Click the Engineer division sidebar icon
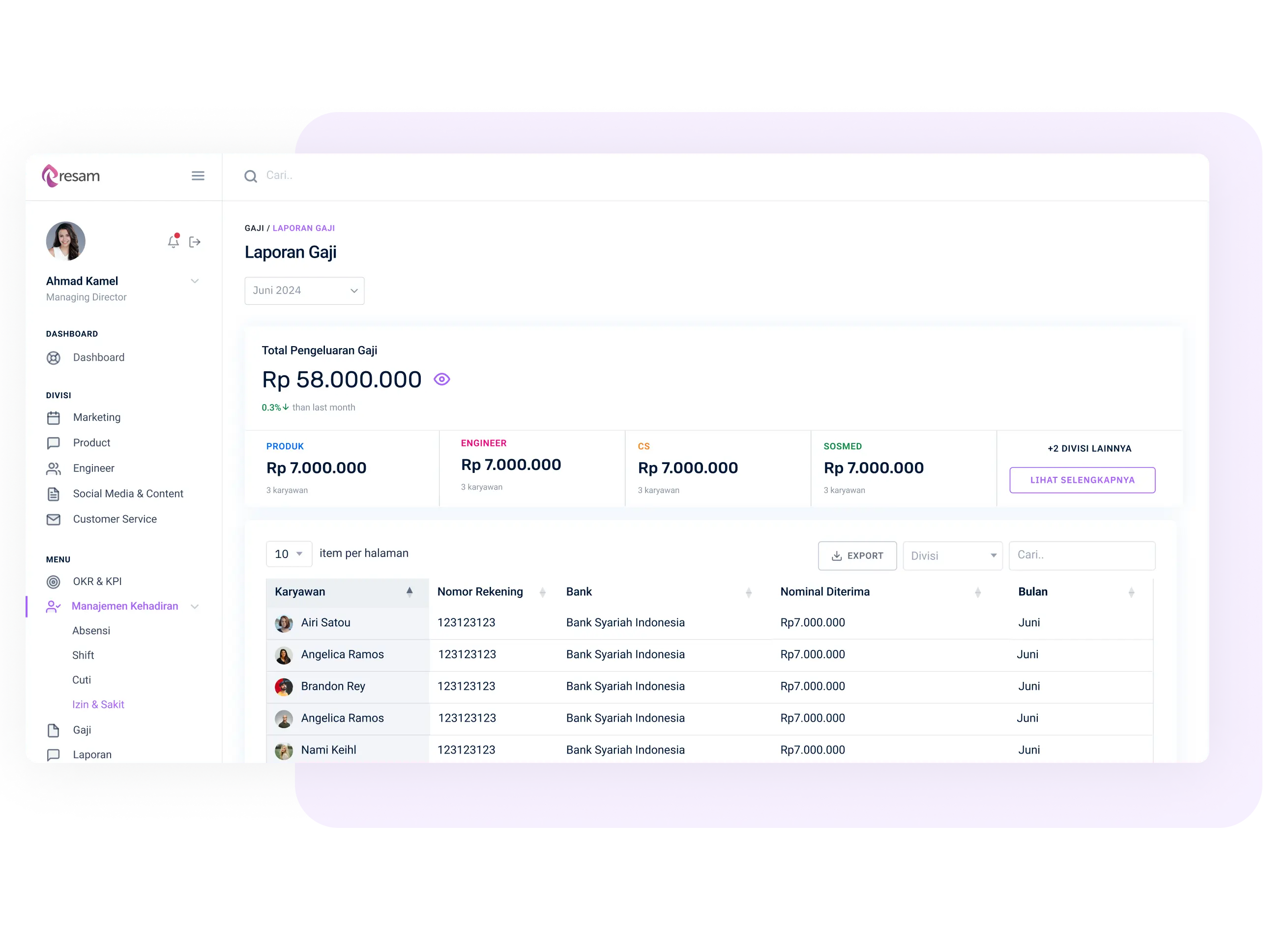The height and width of the screenshot is (938, 1288). coord(54,467)
